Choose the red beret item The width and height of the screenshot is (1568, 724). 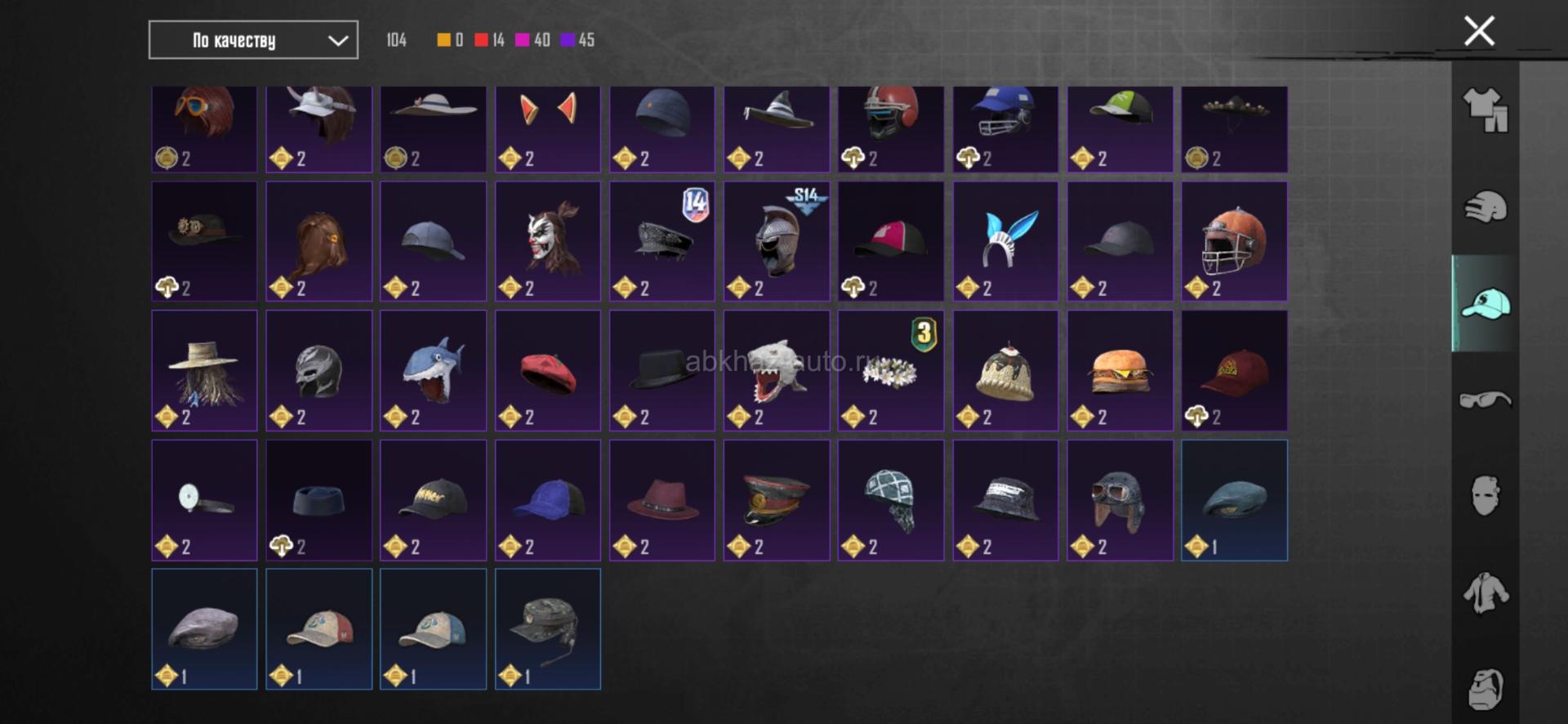pos(548,370)
